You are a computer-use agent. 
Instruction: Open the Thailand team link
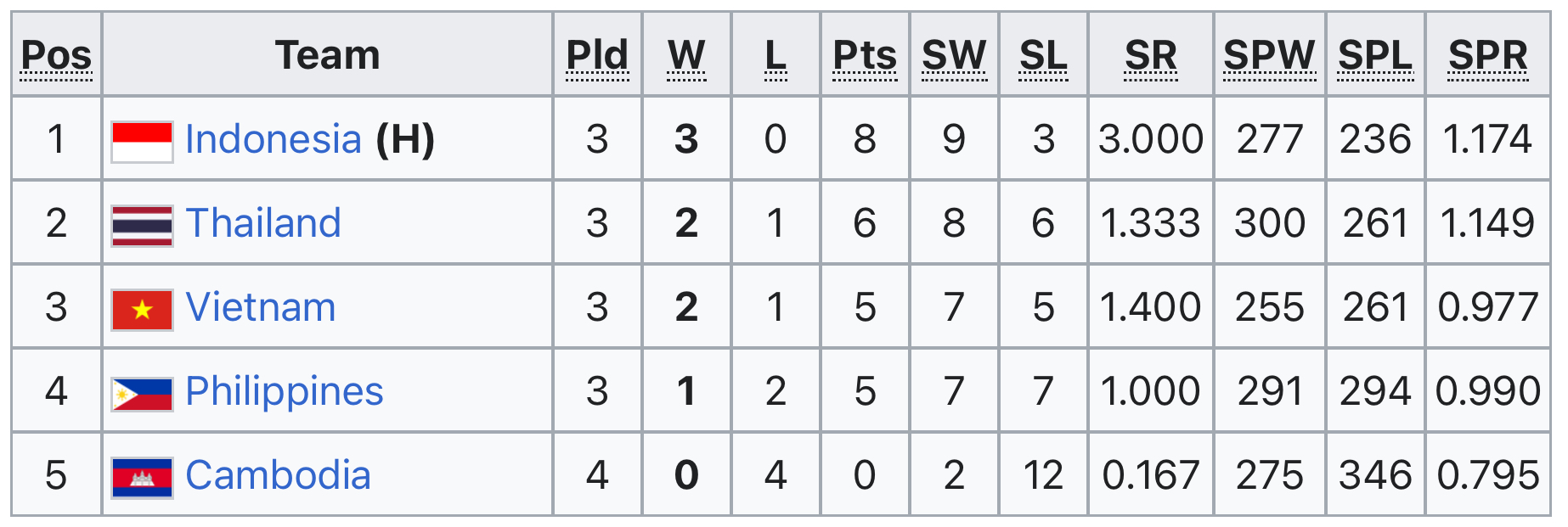(263, 223)
